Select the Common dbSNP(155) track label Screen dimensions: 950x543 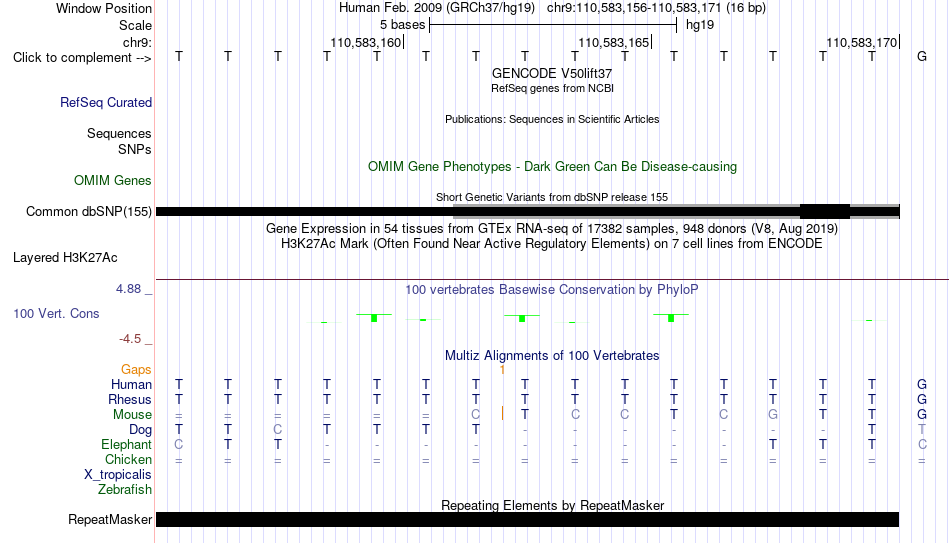(x=88, y=212)
